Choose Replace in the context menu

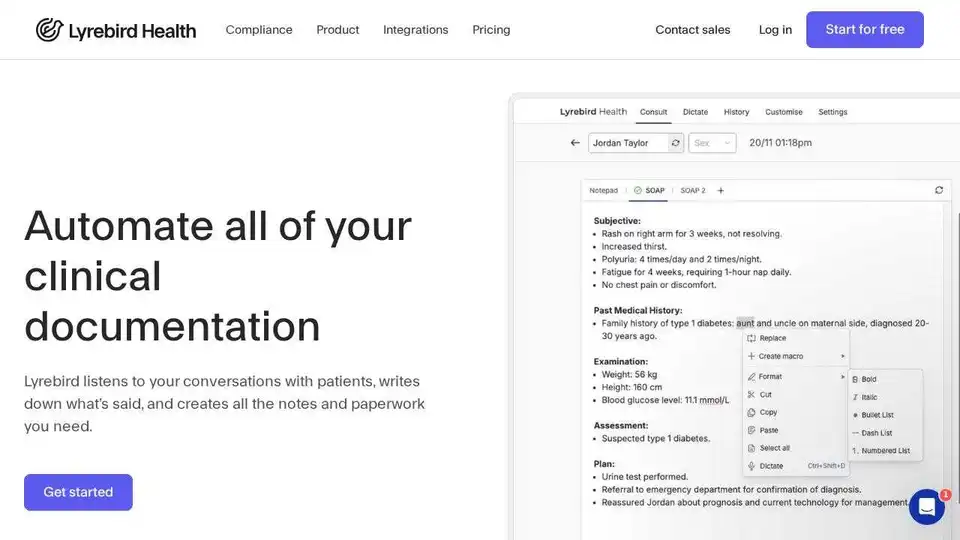(795, 338)
